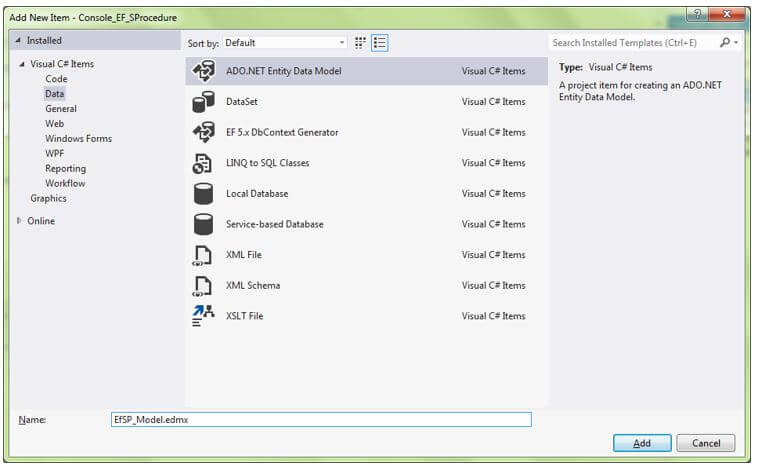Click Visual C# Items in the DataSet row

coord(493,102)
